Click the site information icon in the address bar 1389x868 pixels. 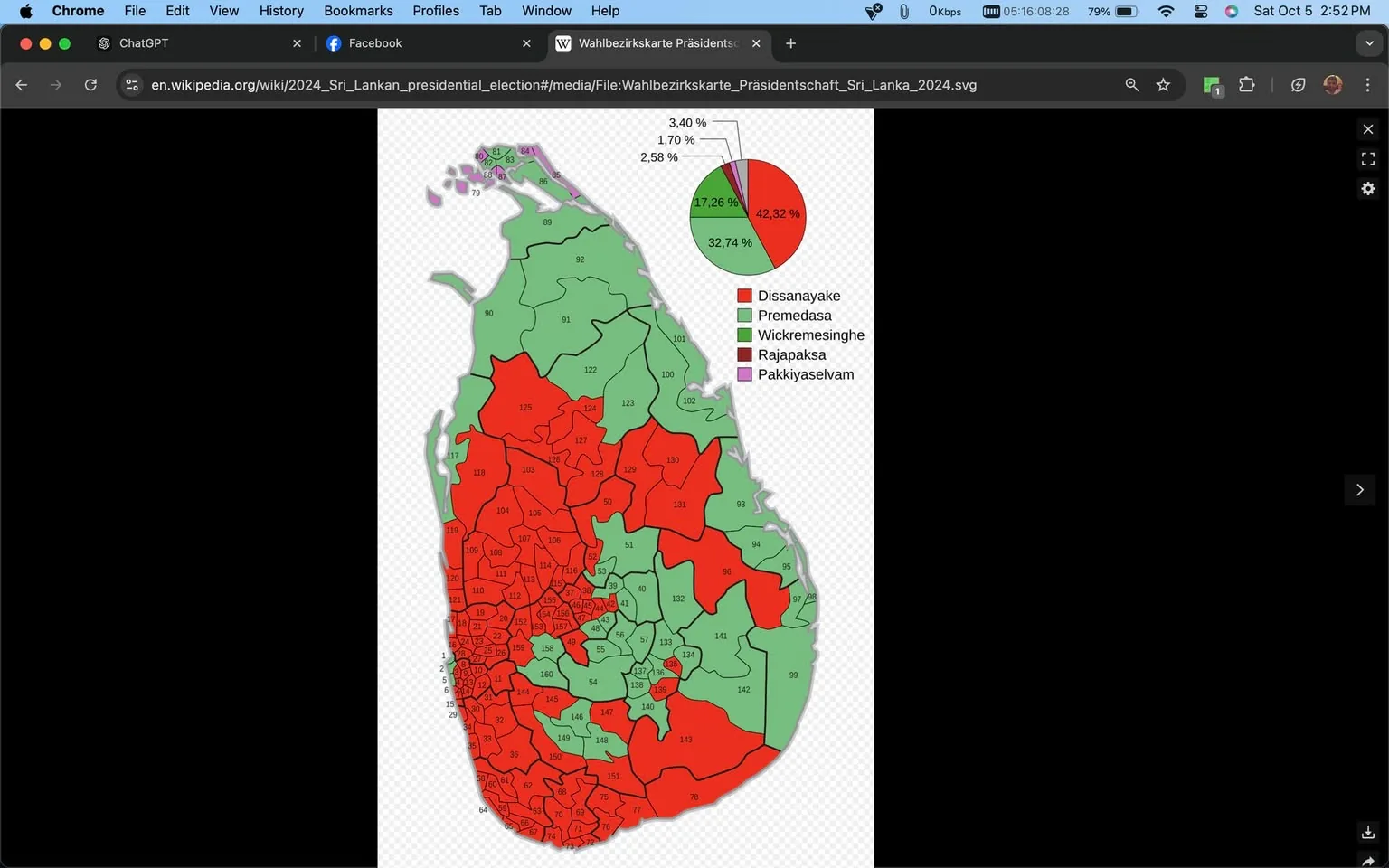tap(132, 84)
